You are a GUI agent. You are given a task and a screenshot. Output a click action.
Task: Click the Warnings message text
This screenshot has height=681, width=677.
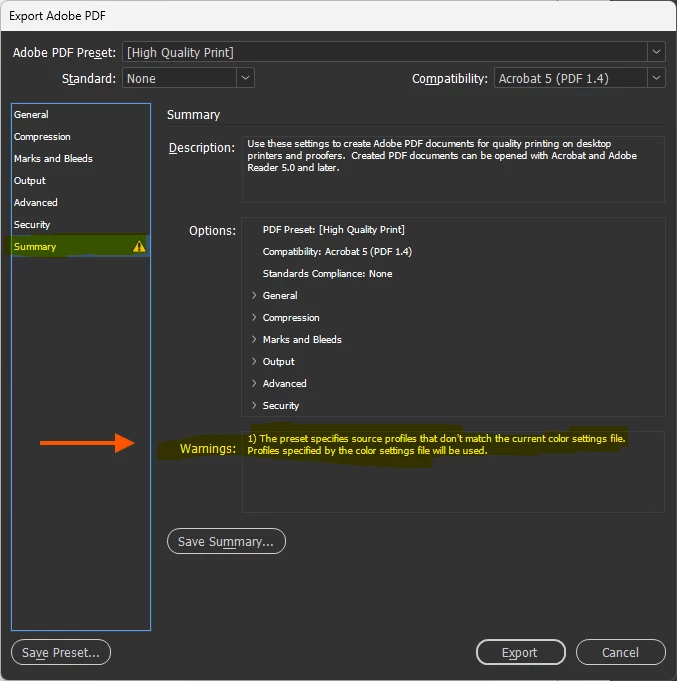click(436, 444)
